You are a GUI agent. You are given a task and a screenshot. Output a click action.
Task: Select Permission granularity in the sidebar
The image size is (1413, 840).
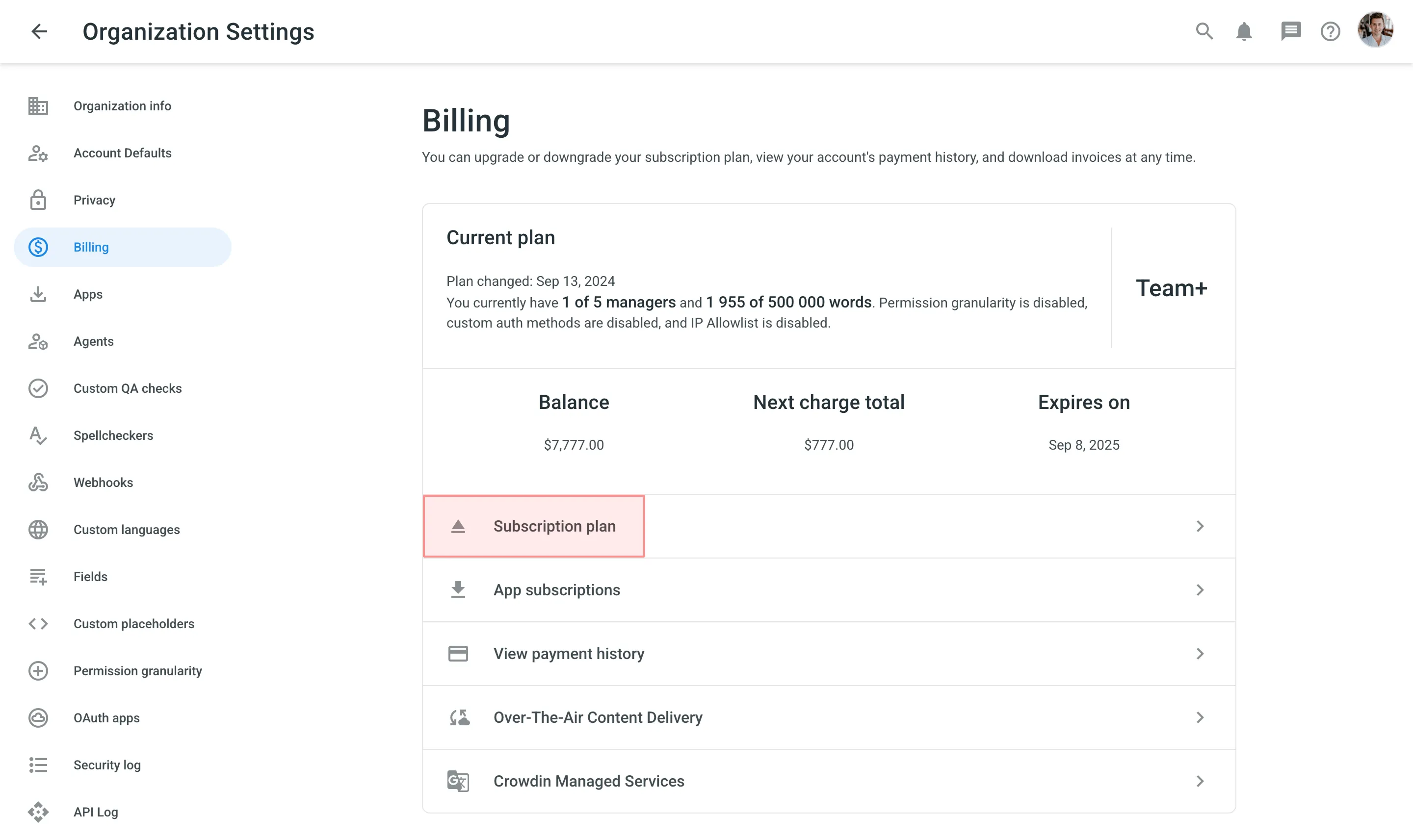(137, 671)
